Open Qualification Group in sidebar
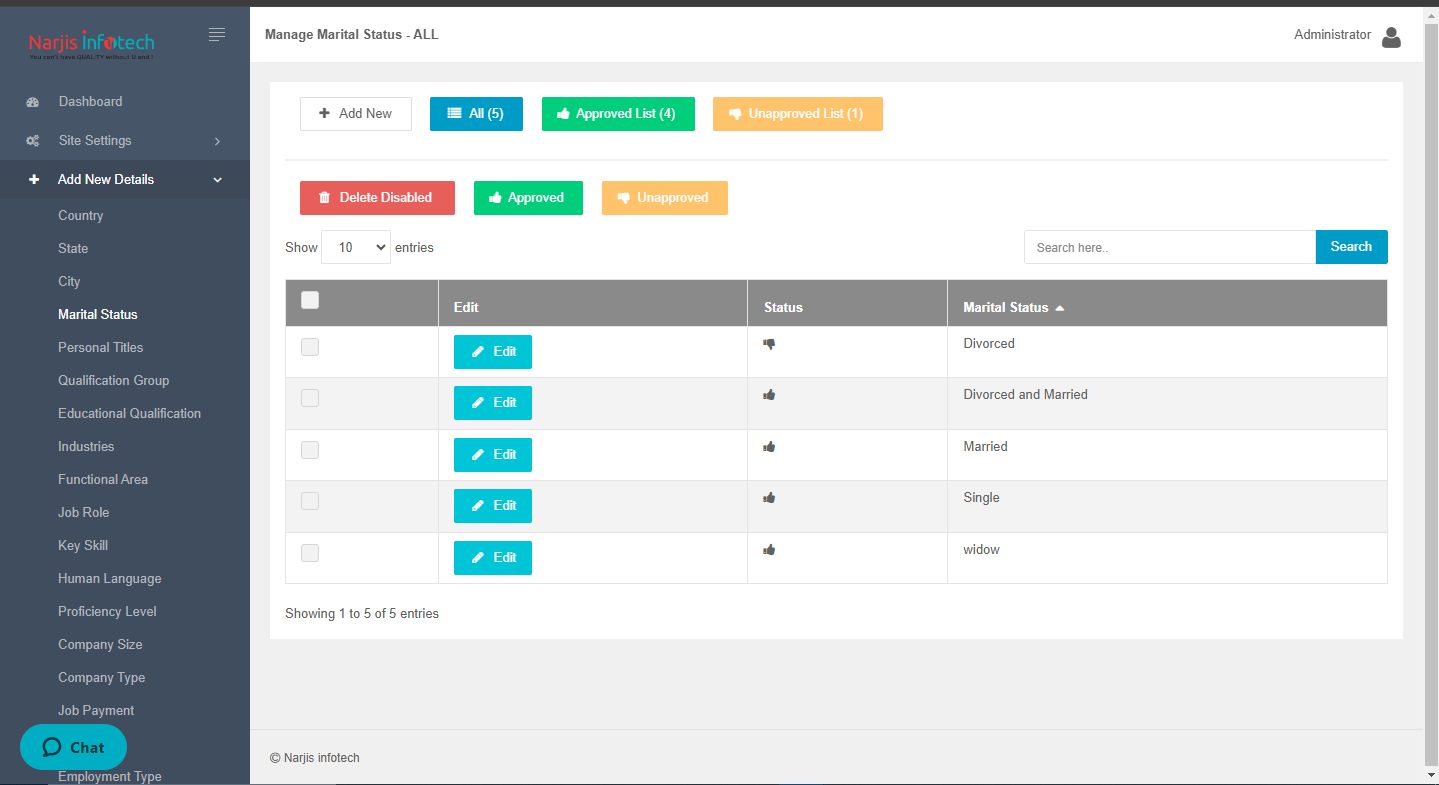This screenshot has width=1439, height=785. pyautogui.click(x=113, y=381)
